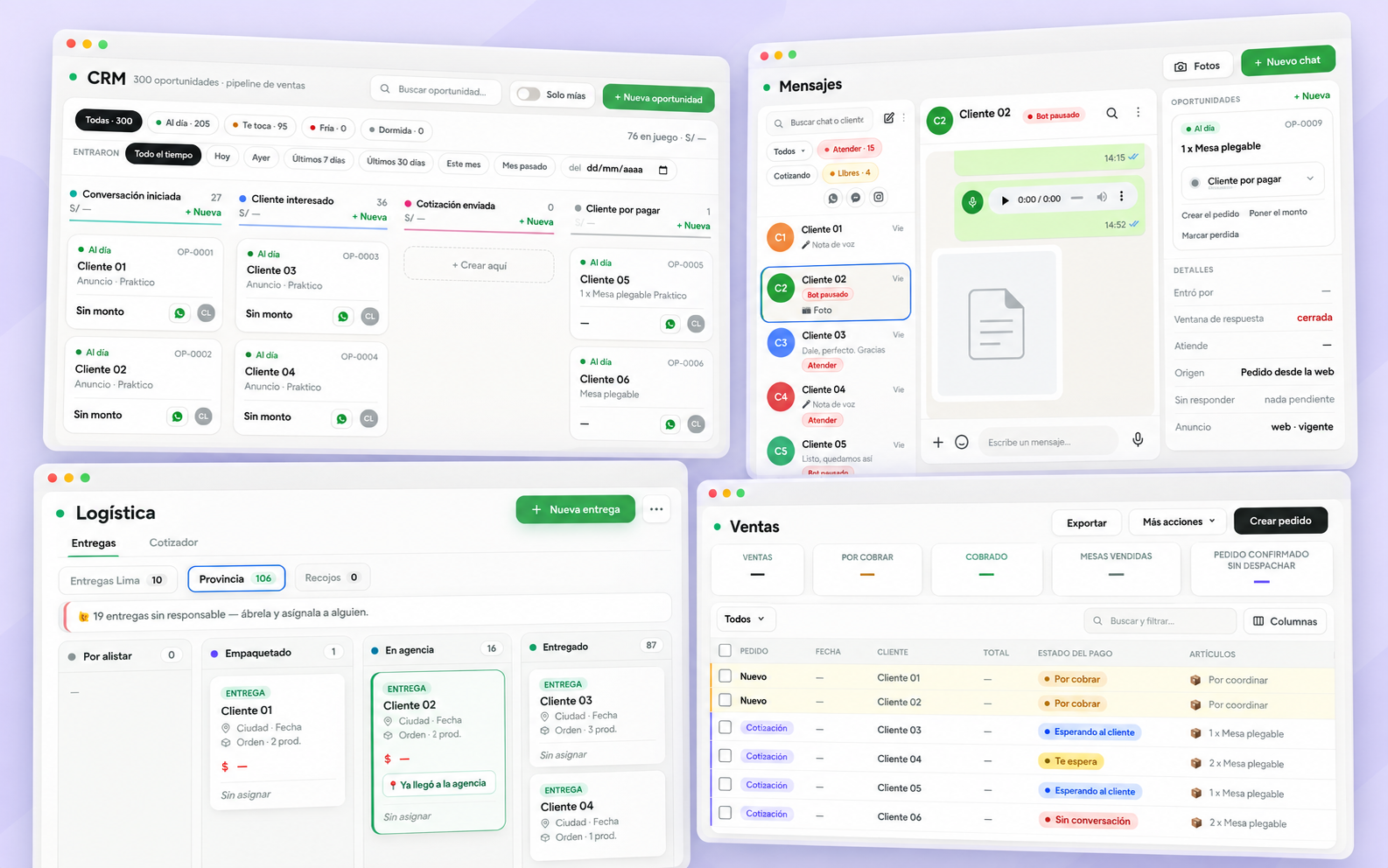Open the Columnas selector in Ventas
The width and height of the screenshot is (1388, 868).
coord(1285,621)
